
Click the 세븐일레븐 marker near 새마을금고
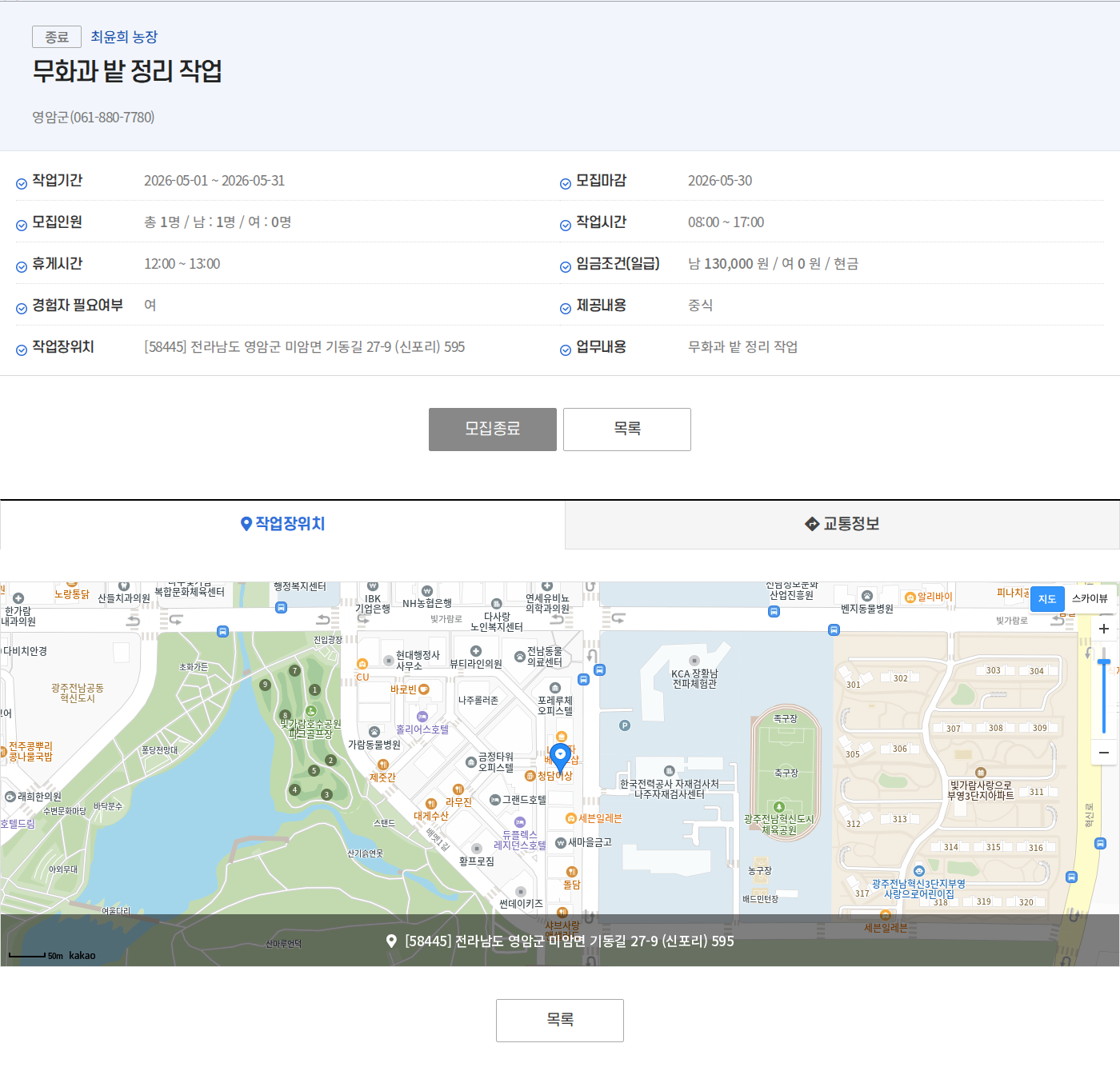[x=571, y=818]
